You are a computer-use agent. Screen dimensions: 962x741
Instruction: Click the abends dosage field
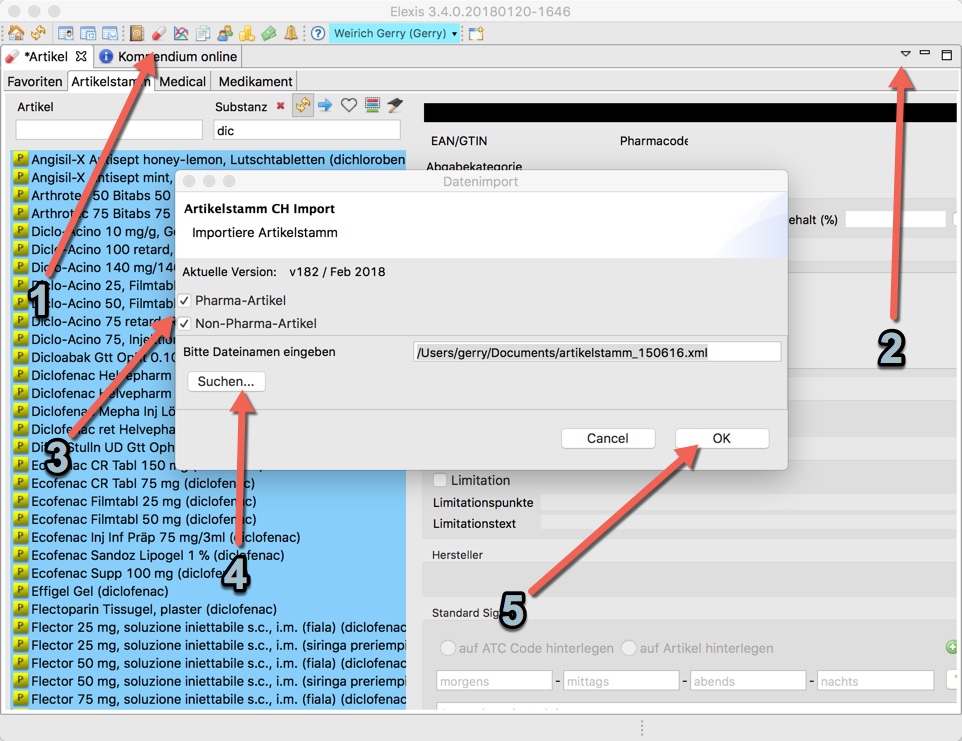[x=748, y=681]
